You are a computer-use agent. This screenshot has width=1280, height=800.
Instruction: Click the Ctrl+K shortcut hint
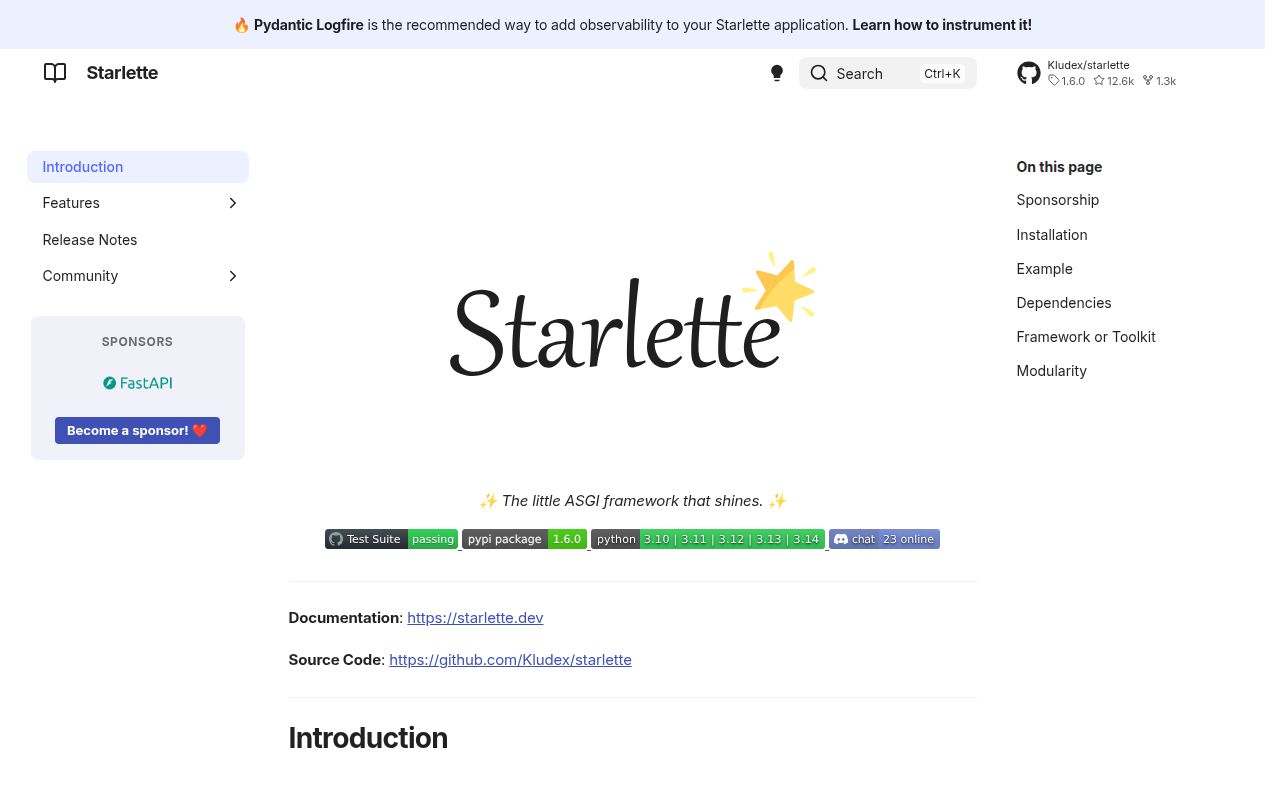942,73
